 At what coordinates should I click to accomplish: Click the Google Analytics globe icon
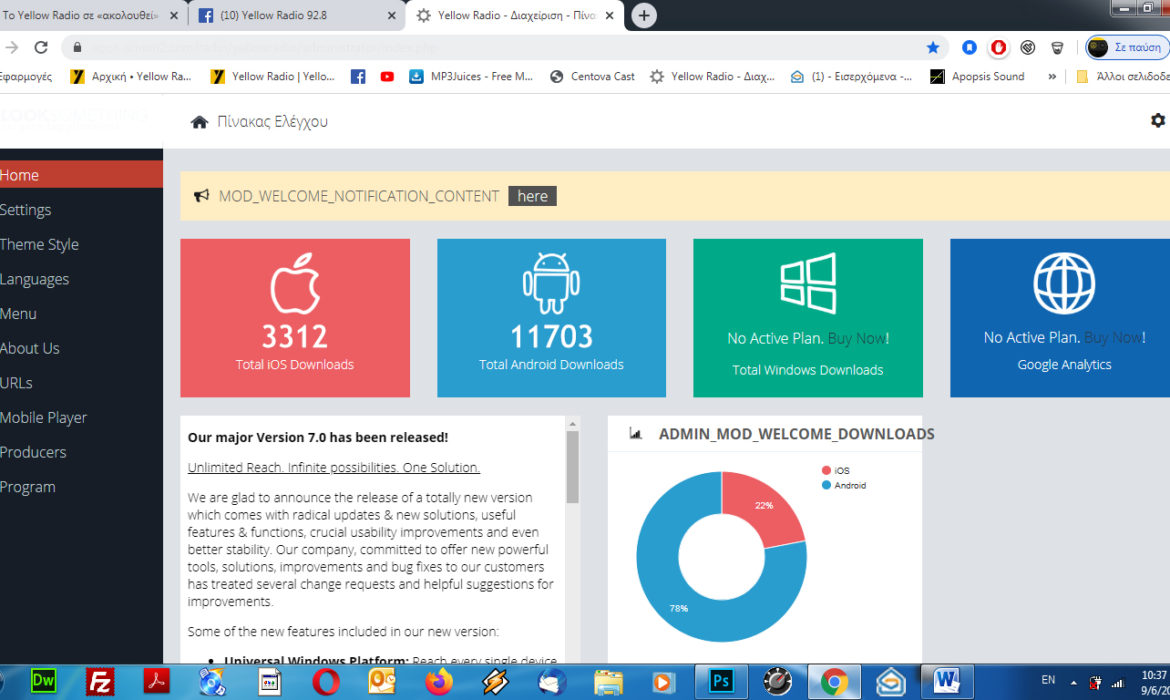[x=1064, y=284]
